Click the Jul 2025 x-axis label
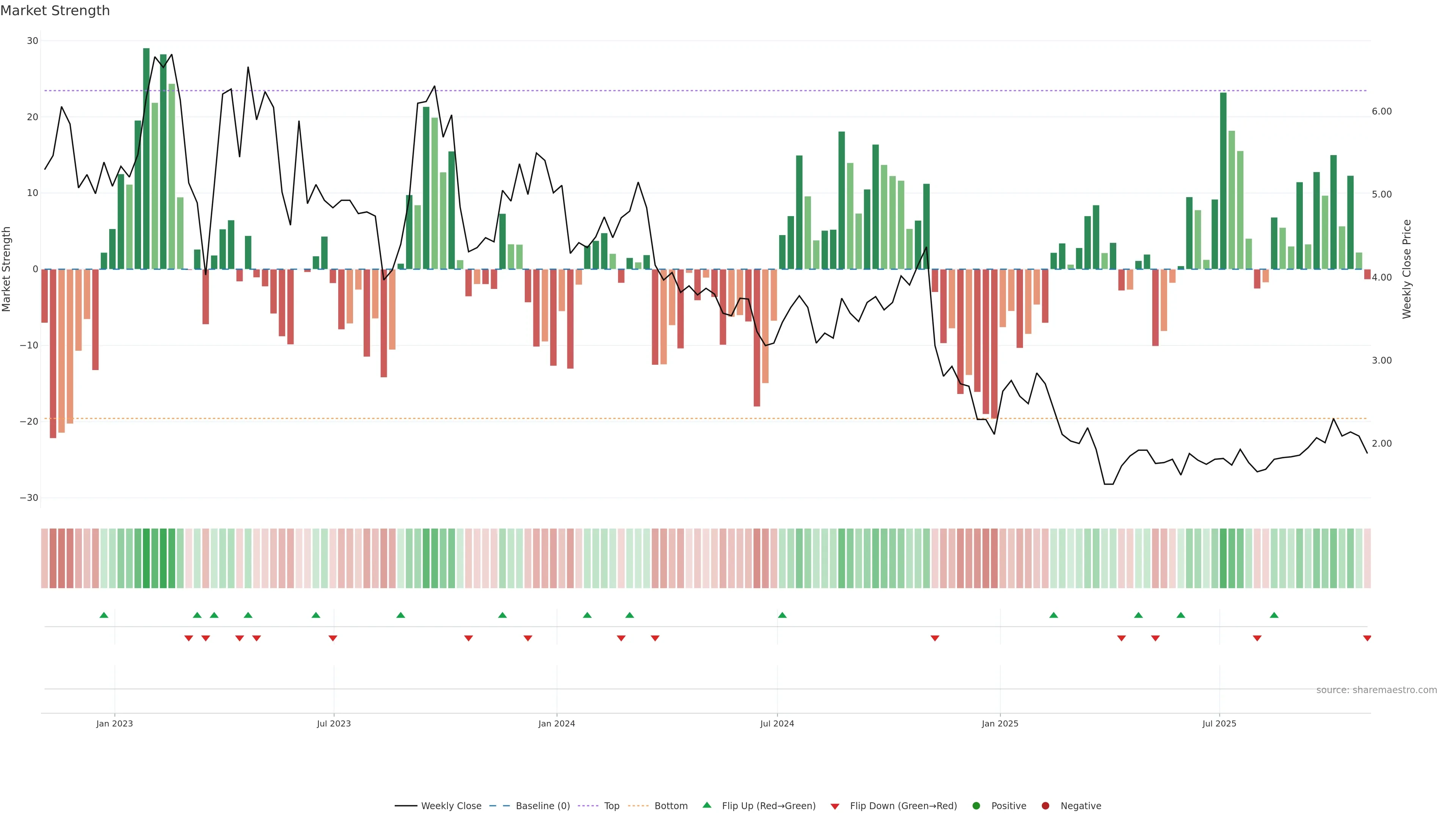The height and width of the screenshot is (819, 1456). (x=1219, y=723)
